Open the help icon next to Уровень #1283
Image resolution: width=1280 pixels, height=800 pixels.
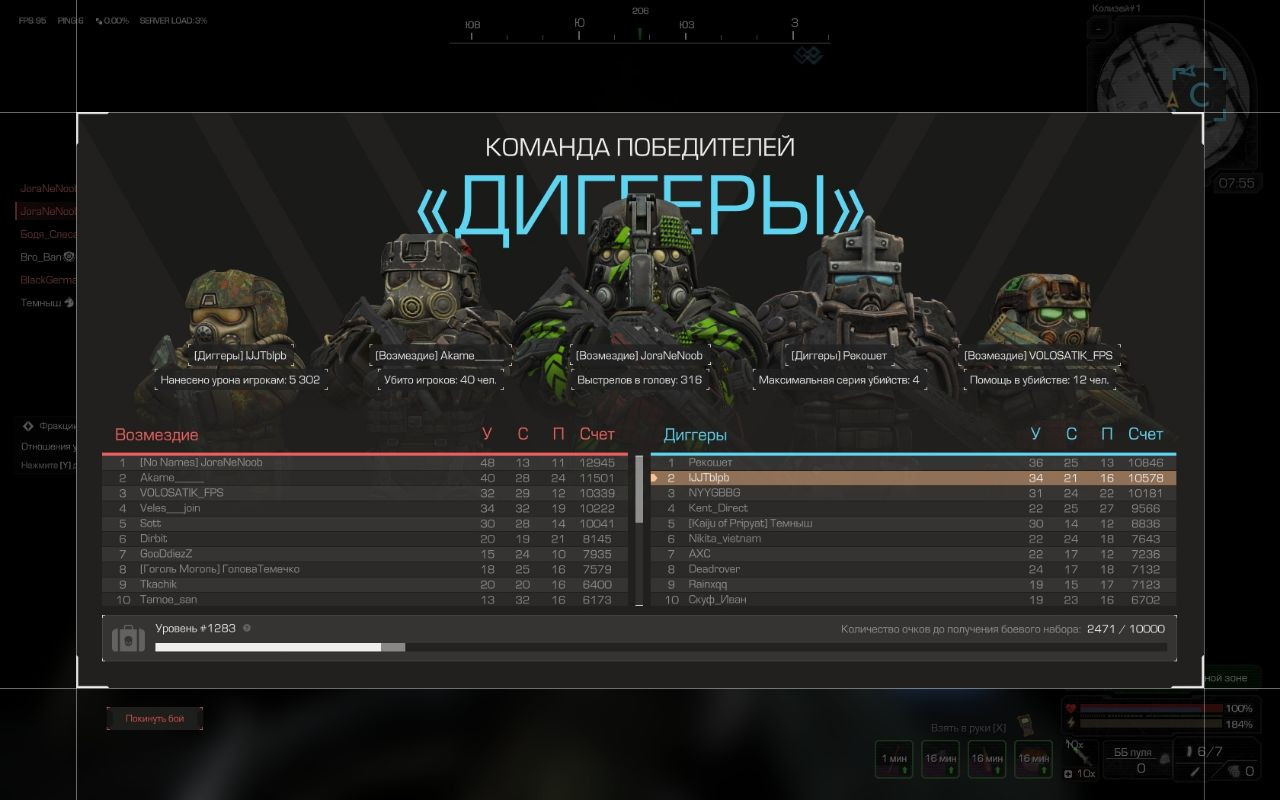(247, 628)
